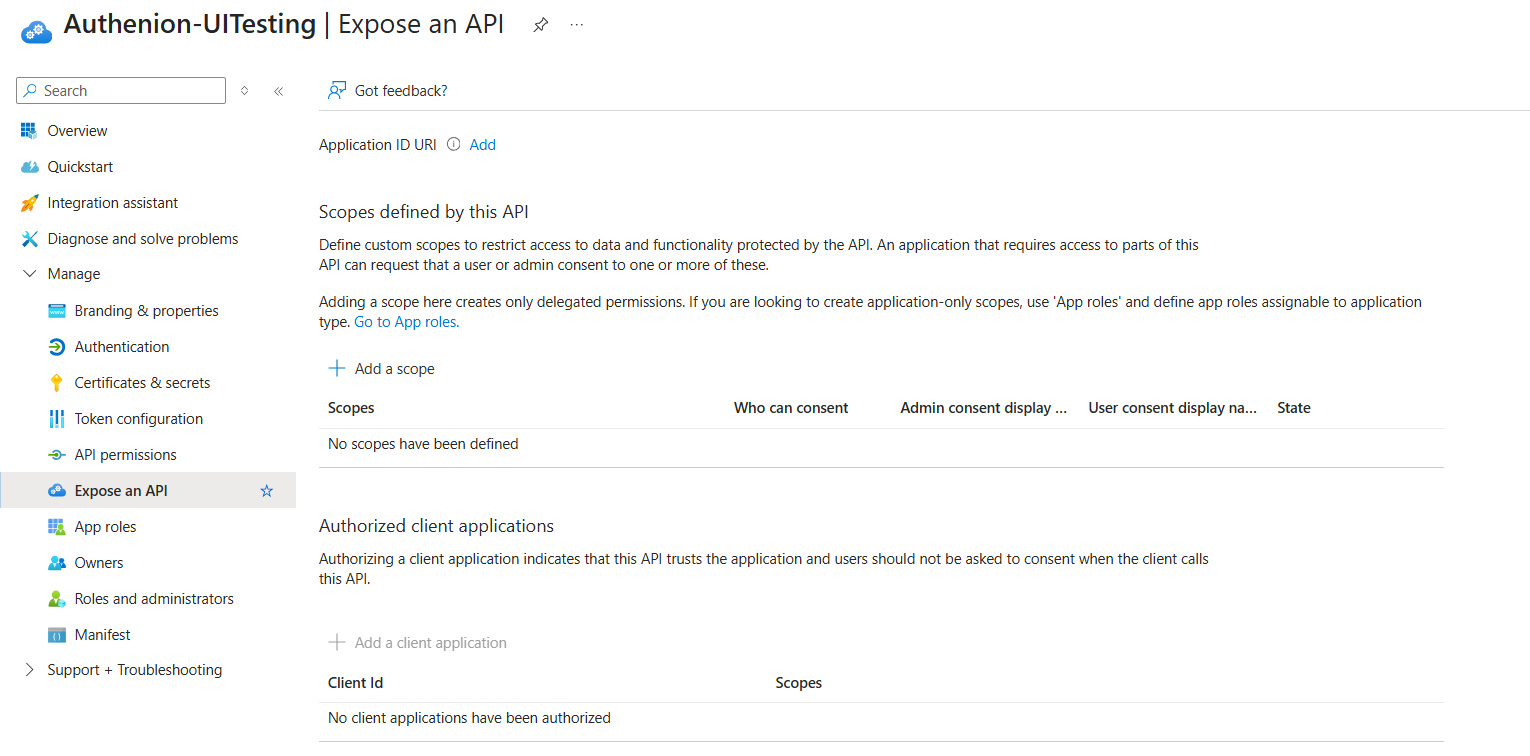Click the Integration assistant rocket icon
The width and height of the screenshot is (1530, 756).
(29, 203)
